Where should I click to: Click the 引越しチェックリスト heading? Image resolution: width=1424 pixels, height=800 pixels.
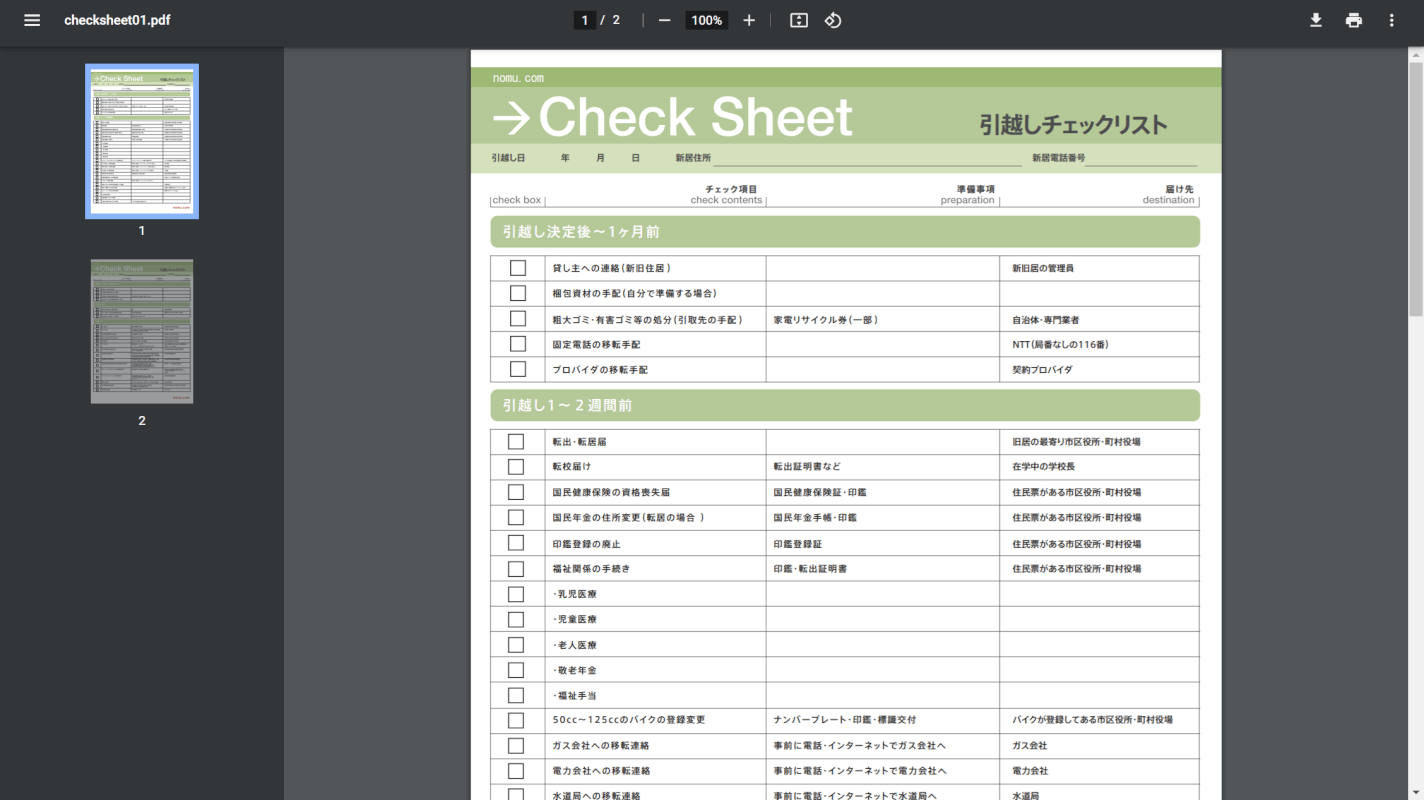(1073, 125)
